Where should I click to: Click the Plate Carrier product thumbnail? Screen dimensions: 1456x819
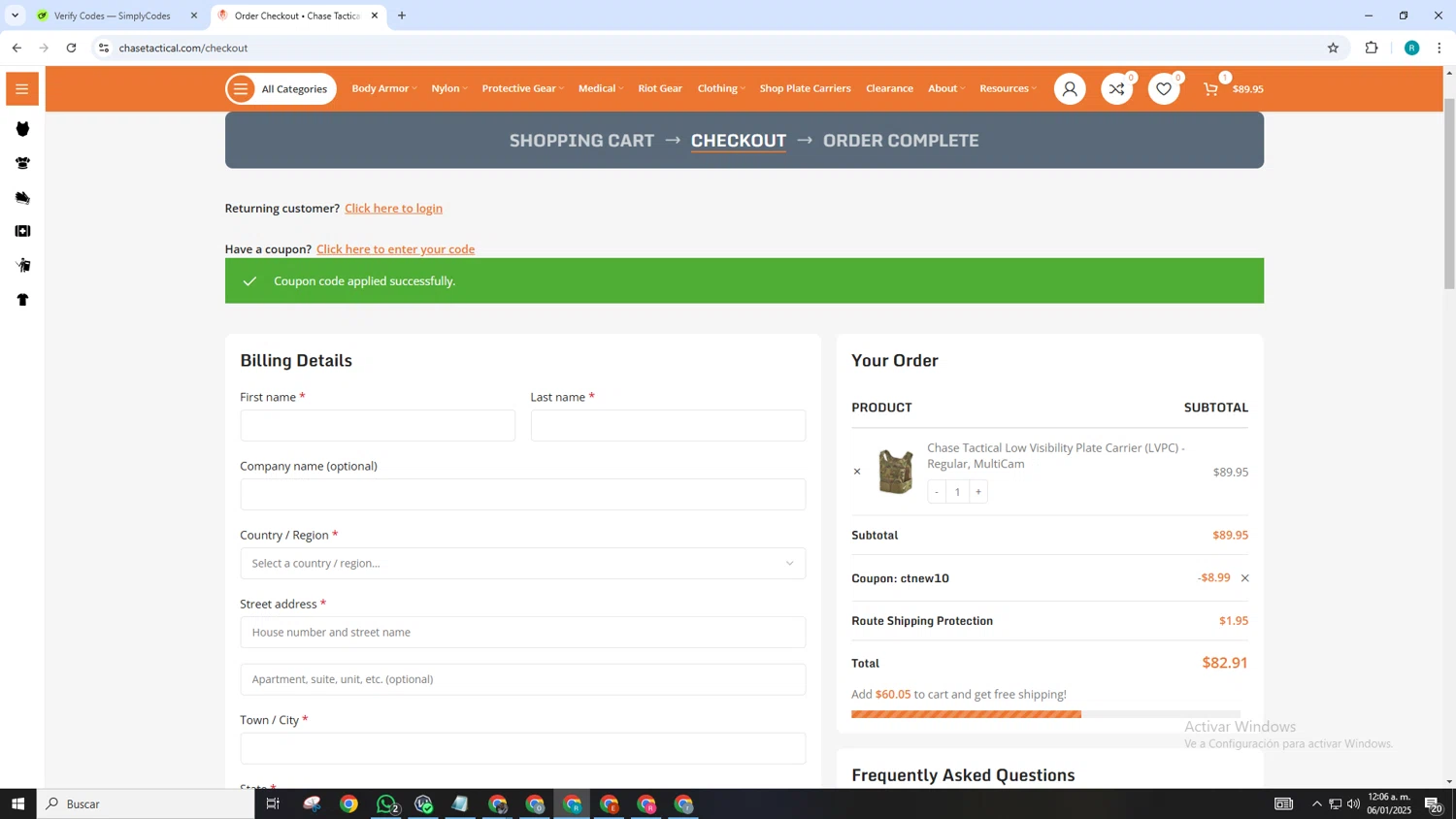click(895, 472)
